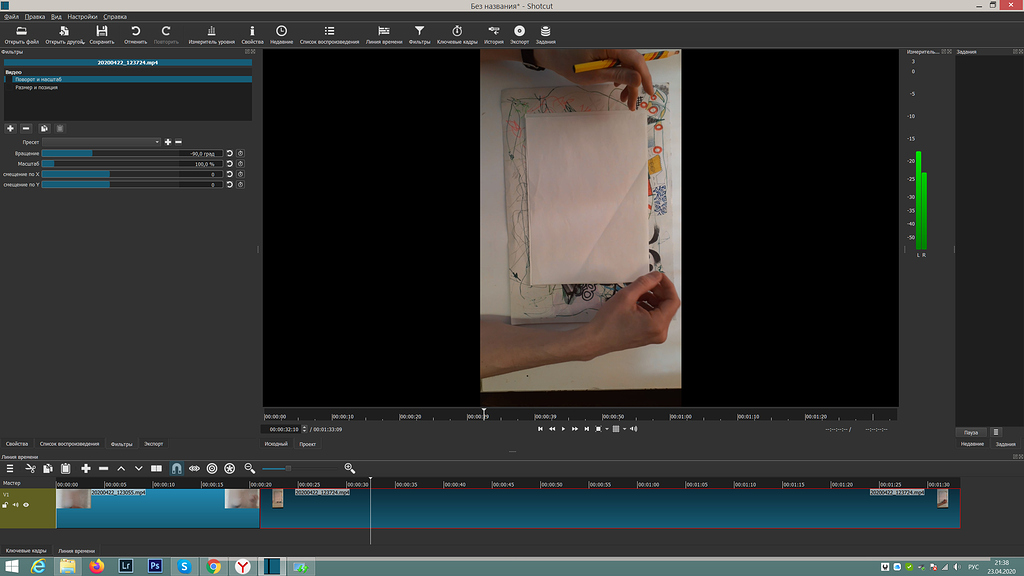Uncheck the Поворот и масштаб filter
The width and height of the screenshot is (1024, 576).
point(8,79)
